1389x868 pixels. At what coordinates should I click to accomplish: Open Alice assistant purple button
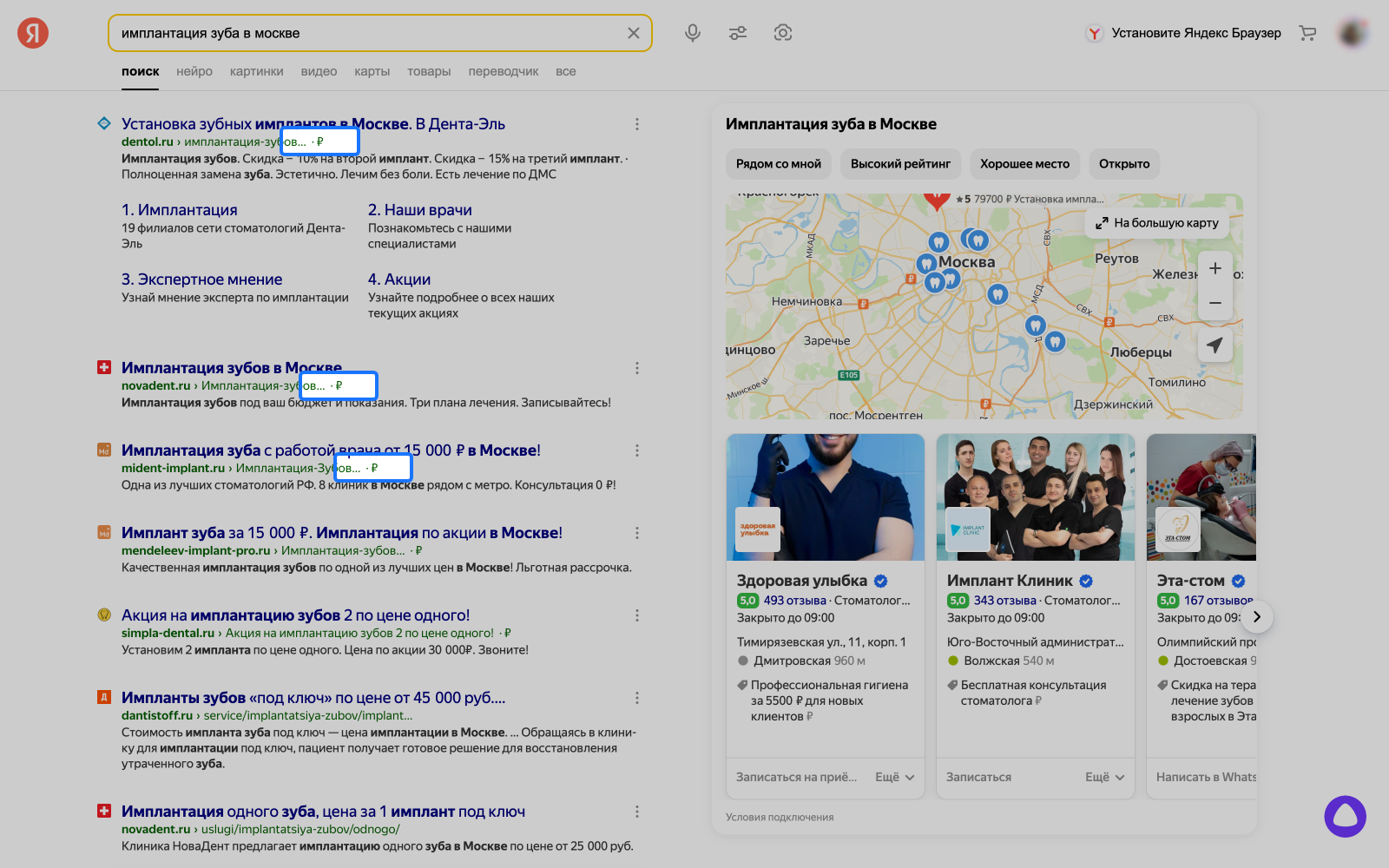[1345, 817]
